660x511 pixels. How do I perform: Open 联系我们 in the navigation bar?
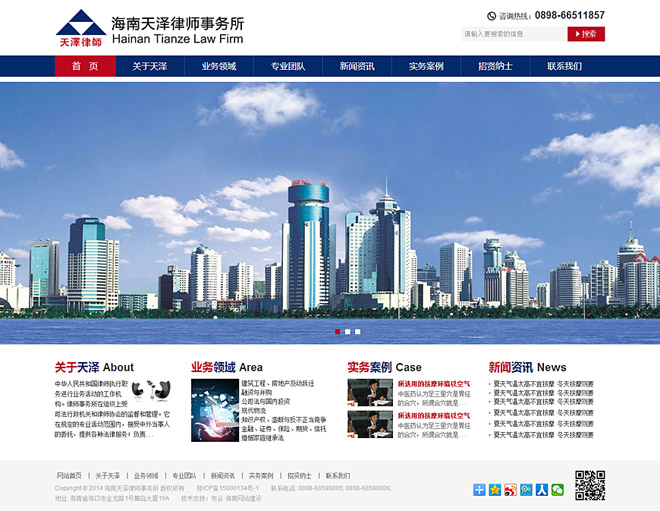point(564,67)
